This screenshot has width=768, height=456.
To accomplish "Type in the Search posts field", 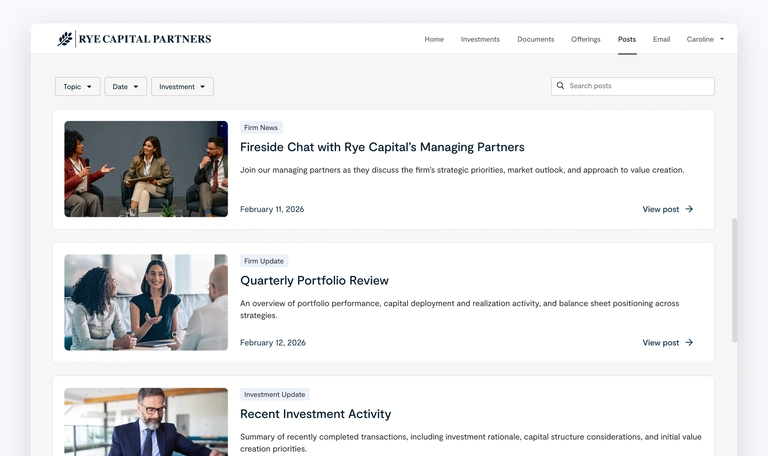I will tap(638, 86).
